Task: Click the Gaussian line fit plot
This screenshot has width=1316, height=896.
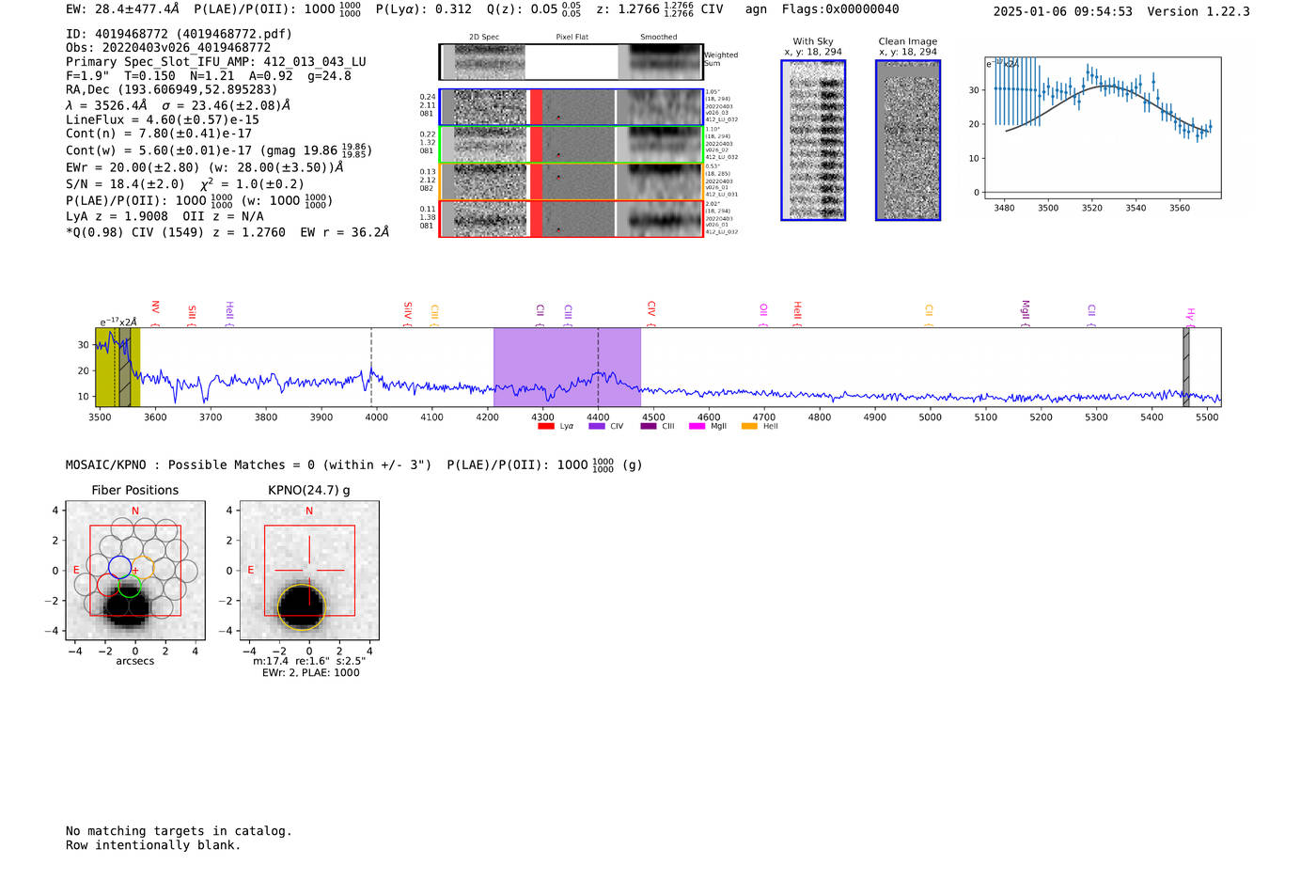Action: pos(1102,127)
